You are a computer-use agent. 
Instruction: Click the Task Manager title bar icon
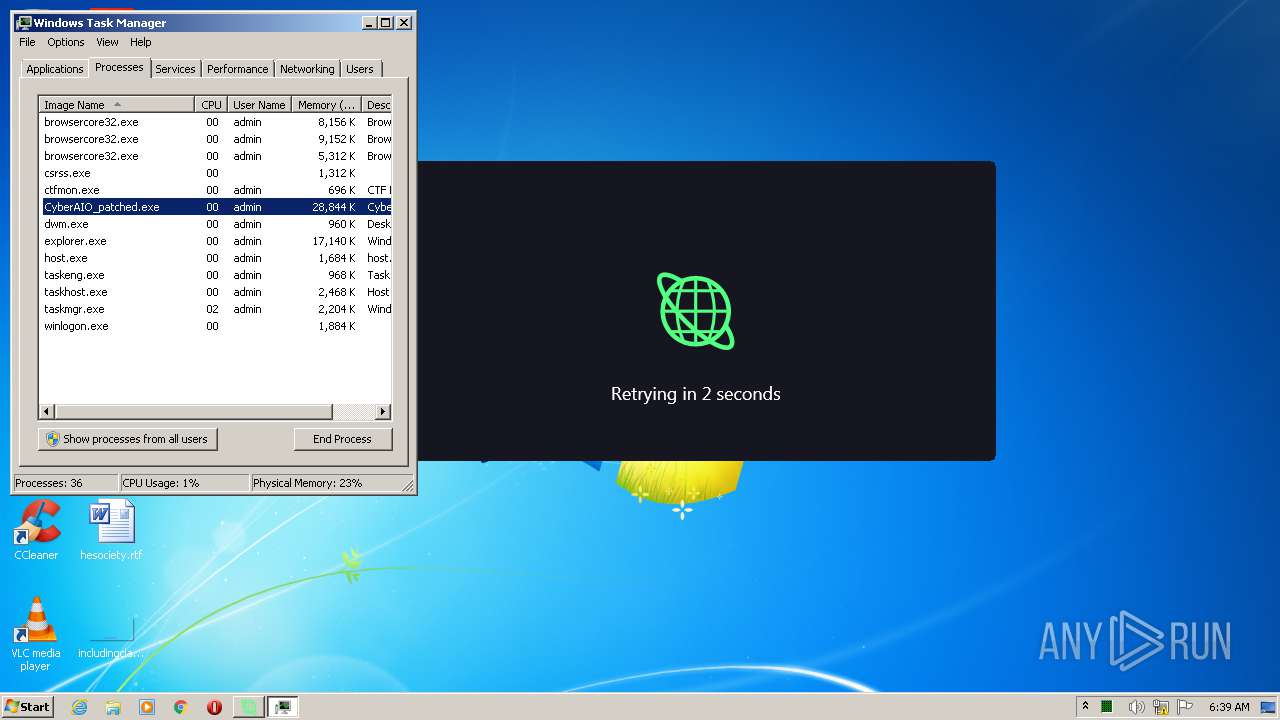(24, 22)
